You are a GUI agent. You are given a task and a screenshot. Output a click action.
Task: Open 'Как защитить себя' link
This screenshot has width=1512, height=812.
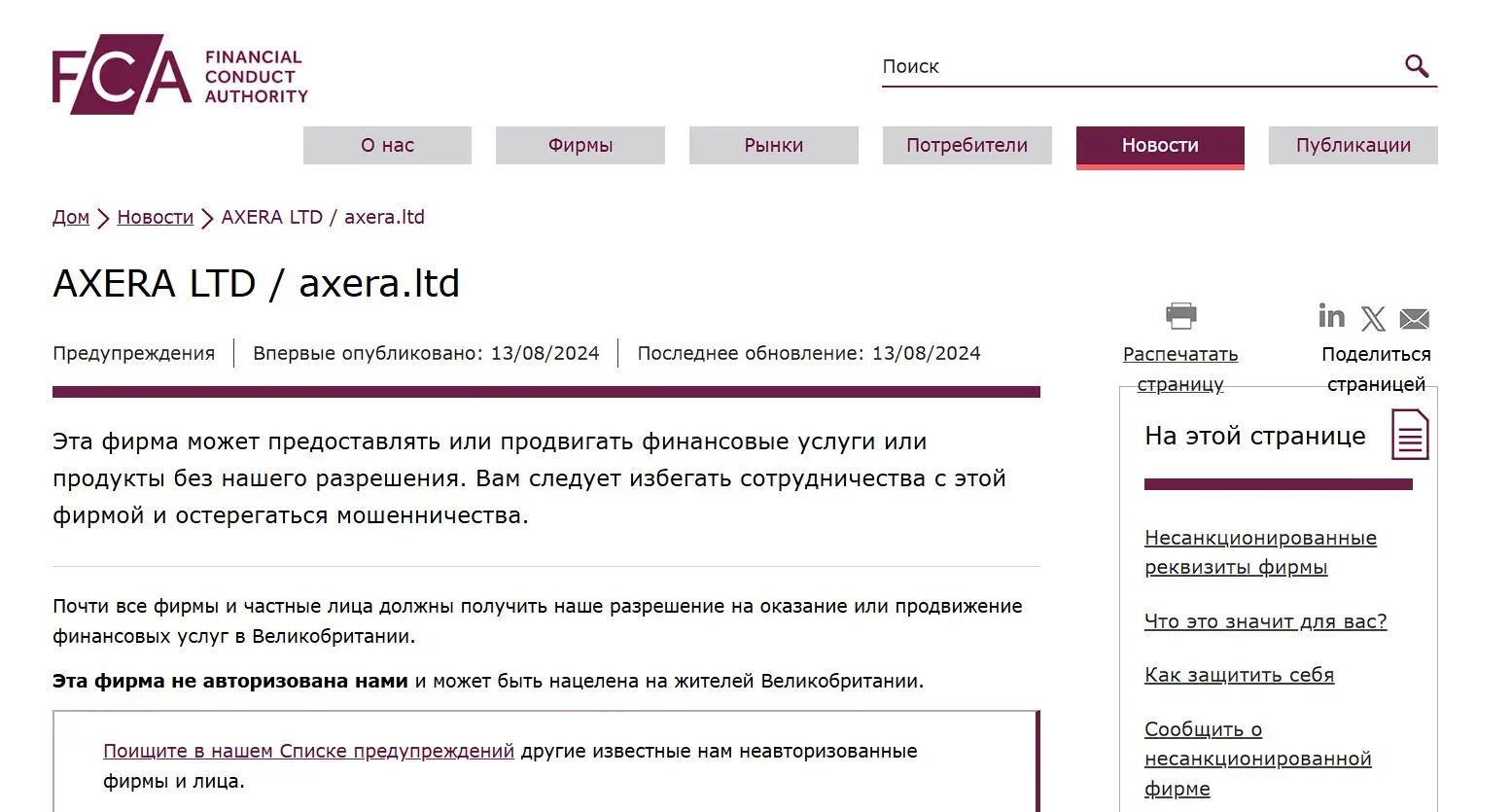pyautogui.click(x=1239, y=674)
